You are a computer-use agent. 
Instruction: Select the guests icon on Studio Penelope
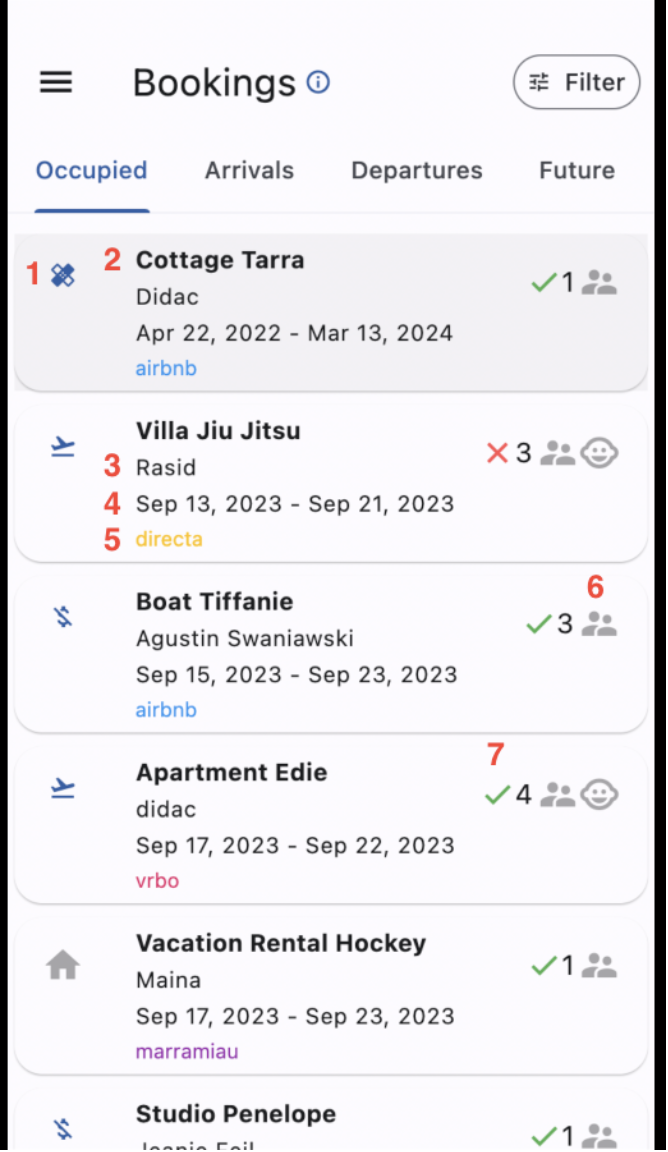tap(598, 1135)
